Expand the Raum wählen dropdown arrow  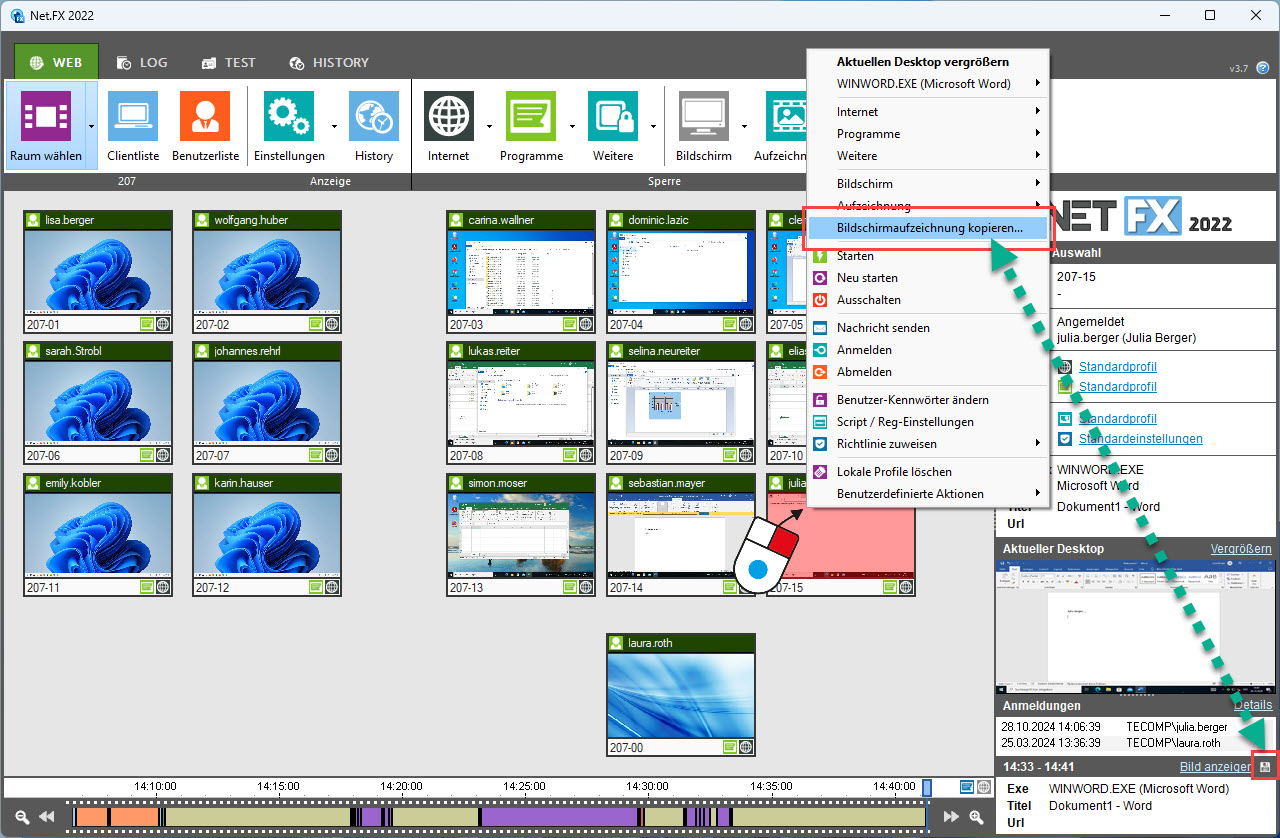point(91,126)
